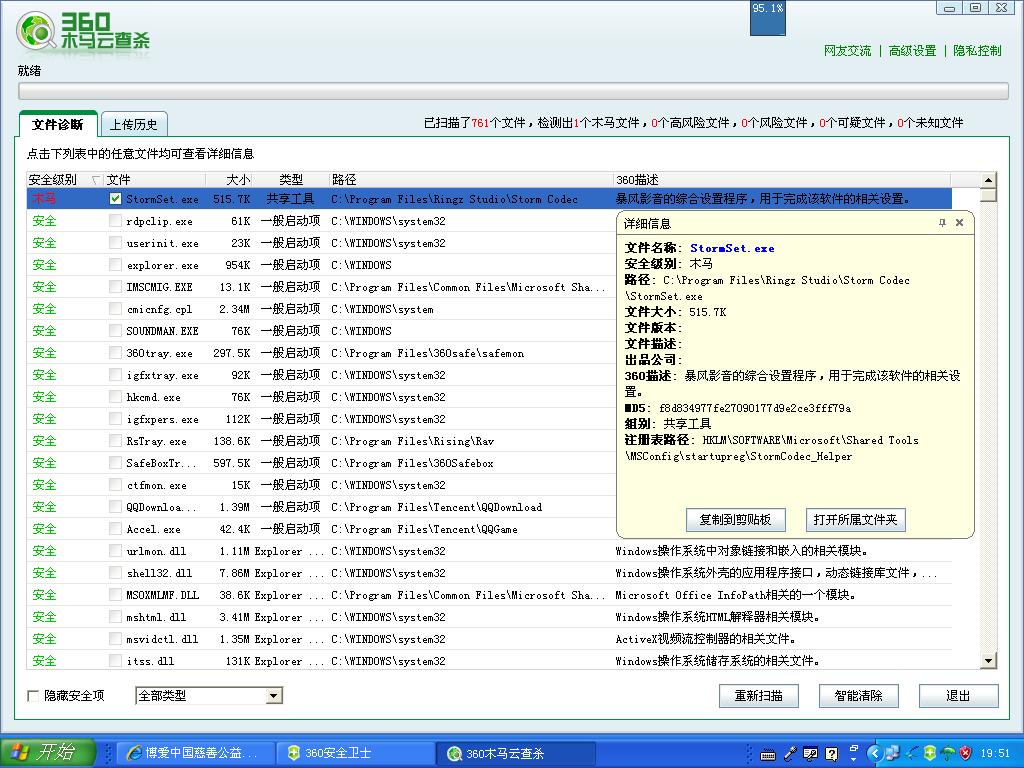Click the help question-mark icon in the language bar
Viewport: 1024px width, 768px height.
click(x=832, y=753)
